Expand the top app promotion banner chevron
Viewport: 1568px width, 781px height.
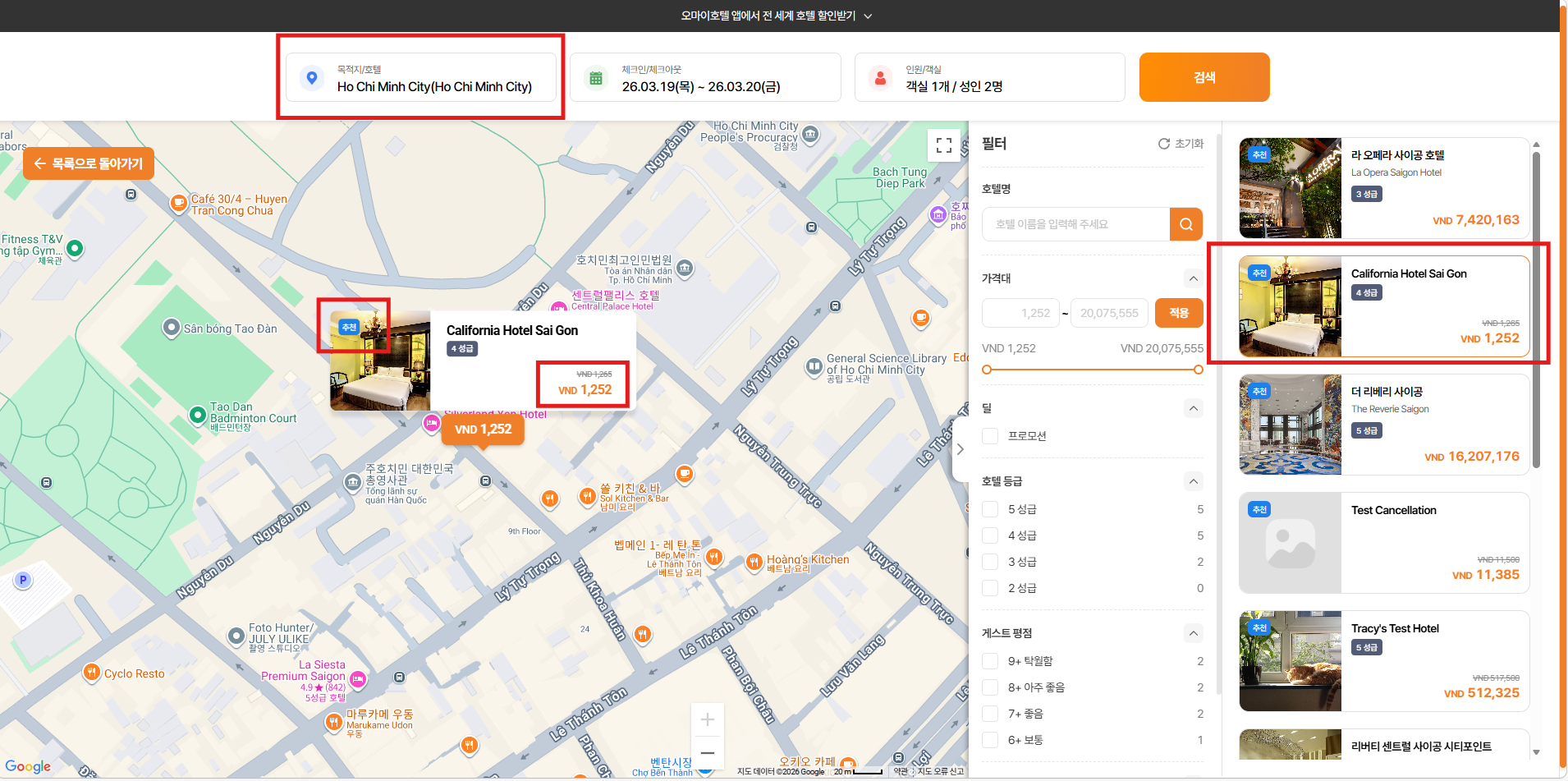(868, 16)
